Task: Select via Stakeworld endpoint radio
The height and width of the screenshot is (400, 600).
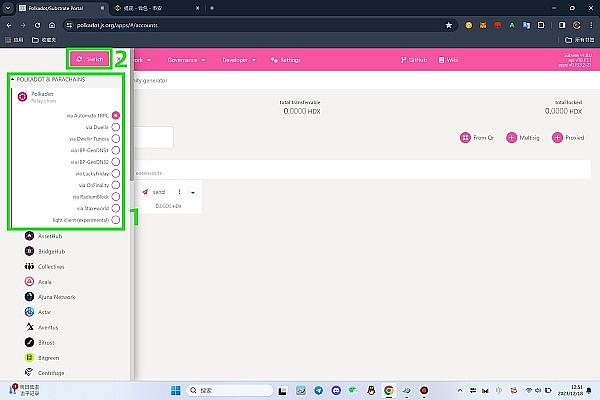Action: tap(116, 208)
